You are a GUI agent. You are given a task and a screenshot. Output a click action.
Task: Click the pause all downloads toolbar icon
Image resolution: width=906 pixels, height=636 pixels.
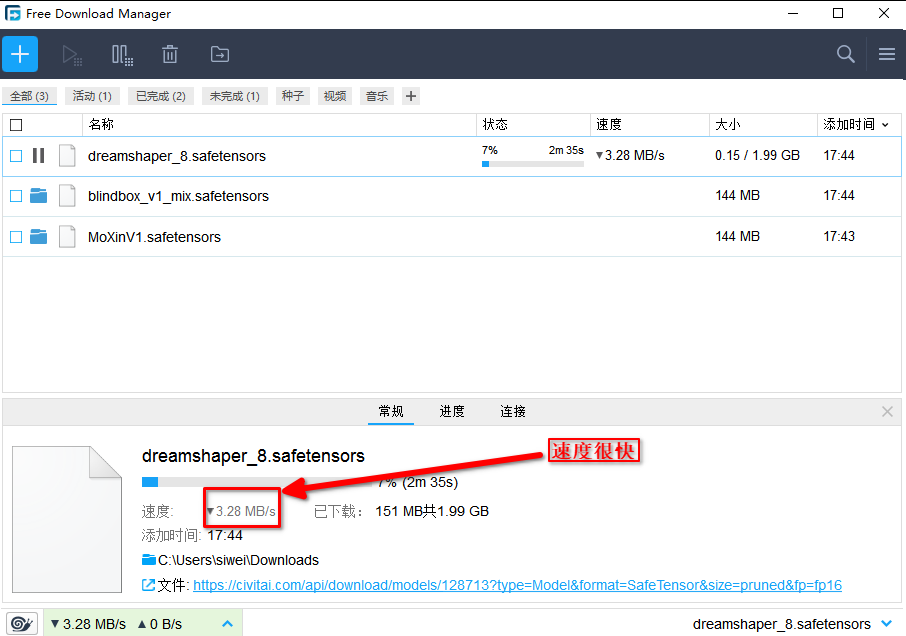coord(122,55)
